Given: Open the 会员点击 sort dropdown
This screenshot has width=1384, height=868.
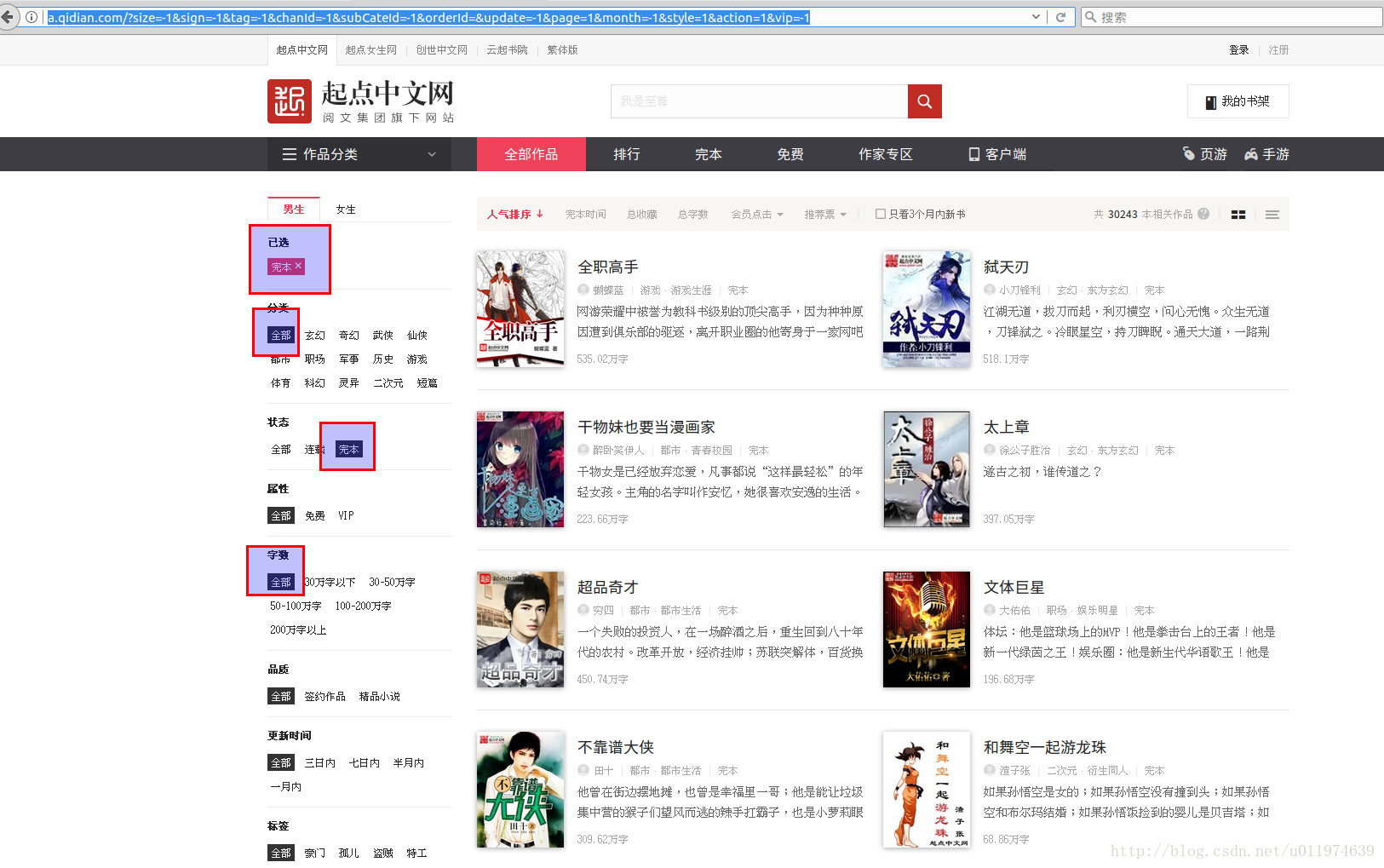Looking at the screenshot, I should pos(757,215).
